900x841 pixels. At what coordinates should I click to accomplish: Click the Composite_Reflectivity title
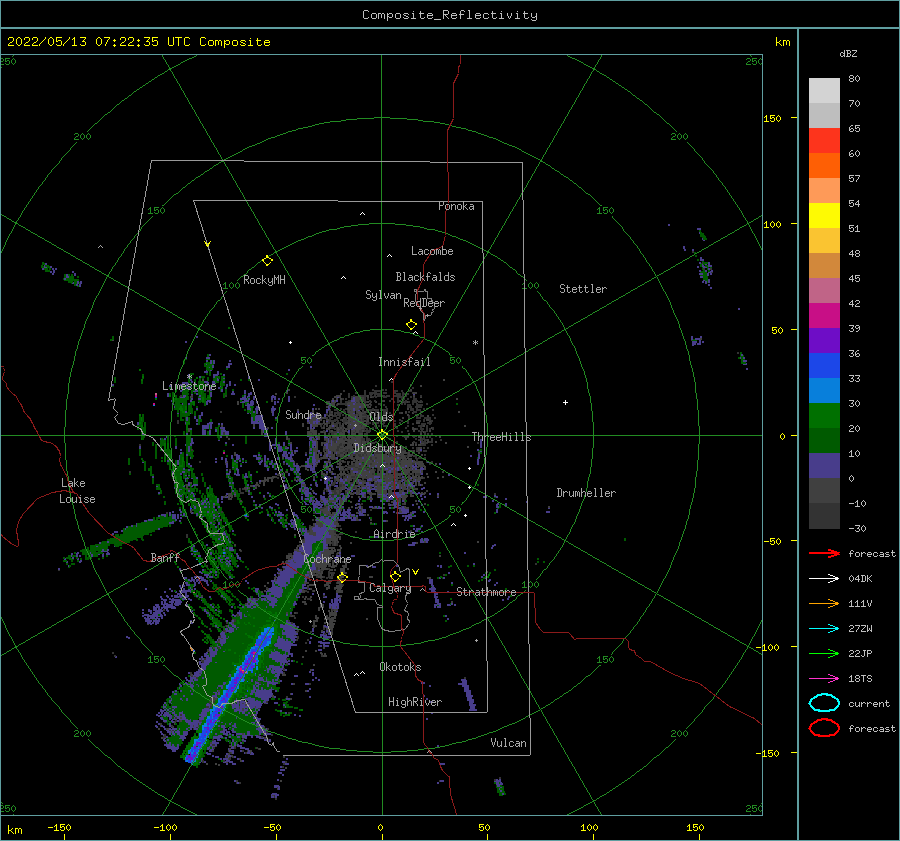coord(449,15)
